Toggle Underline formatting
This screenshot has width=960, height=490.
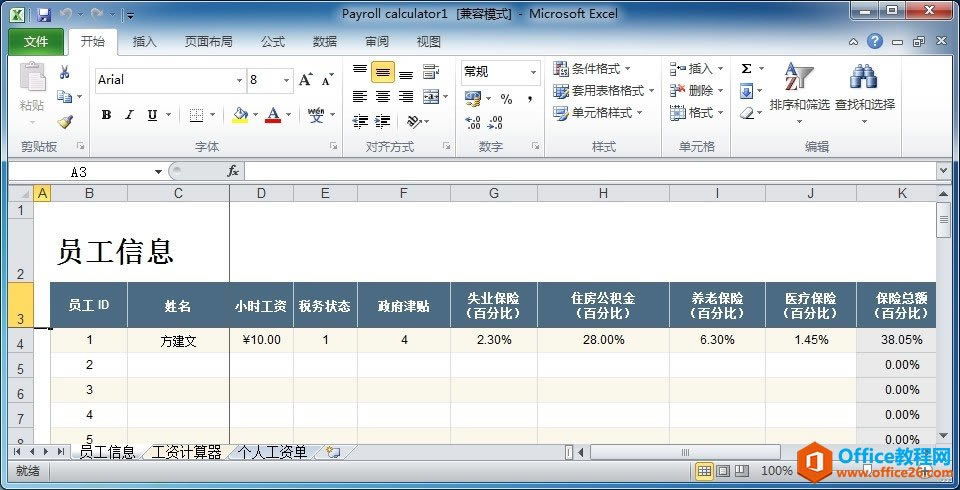click(152, 115)
